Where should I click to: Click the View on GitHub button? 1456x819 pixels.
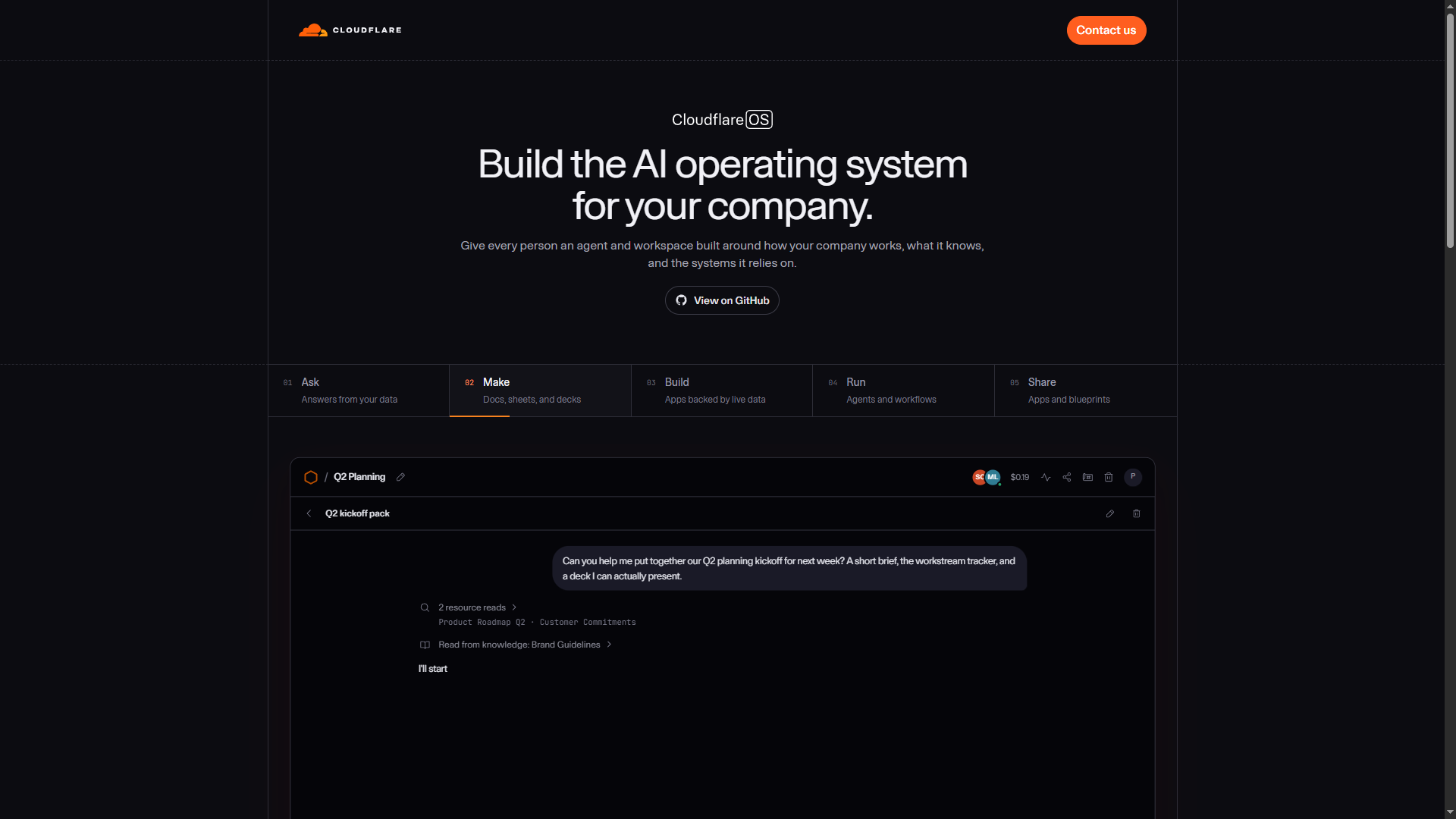tap(722, 300)
